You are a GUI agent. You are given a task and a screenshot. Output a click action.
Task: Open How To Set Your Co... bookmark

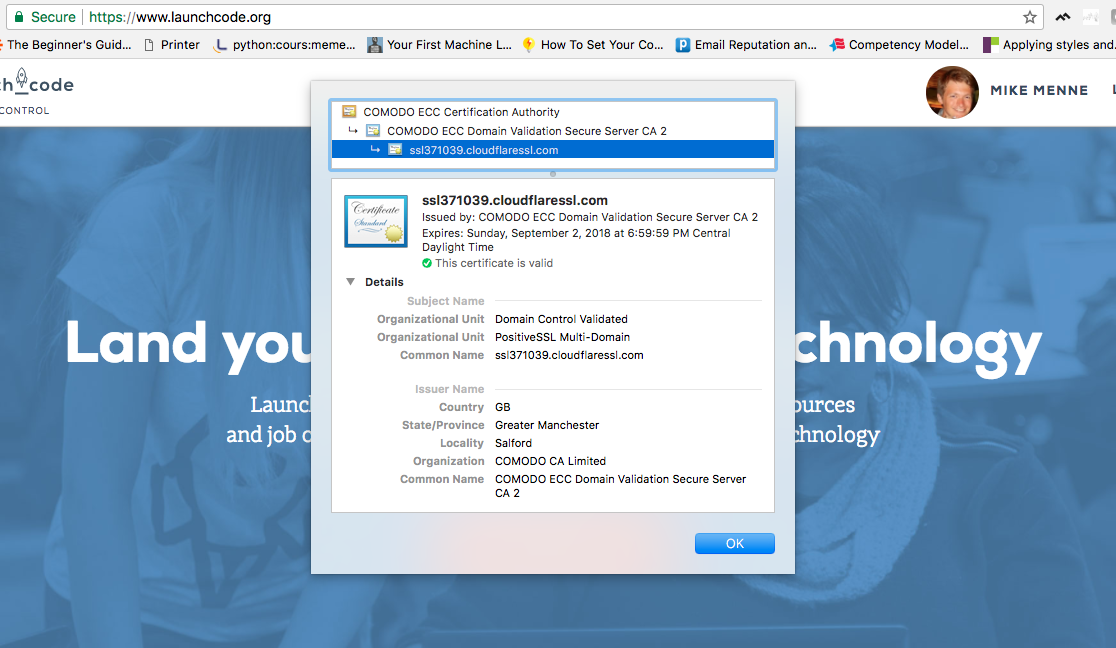[592, 45]
